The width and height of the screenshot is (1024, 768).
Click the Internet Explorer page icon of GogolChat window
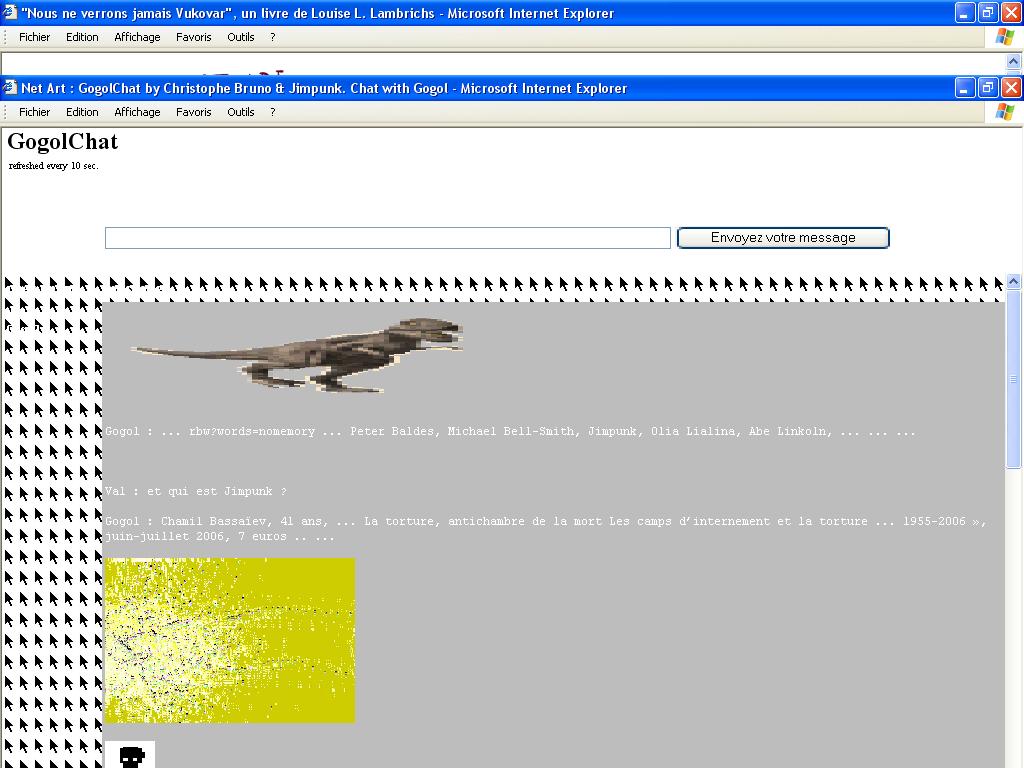pyautogui.click(x=10, y=88)
